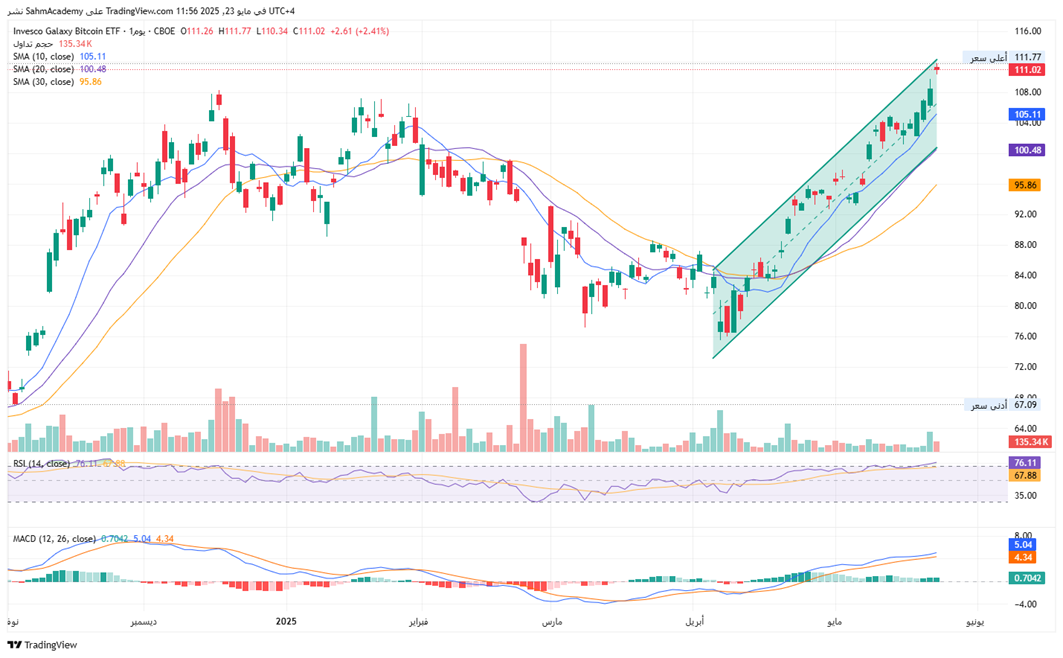Click the red "111.02" last-price tag
This screenshot has width=1063, height=658.
click(x=1028, y=70)
